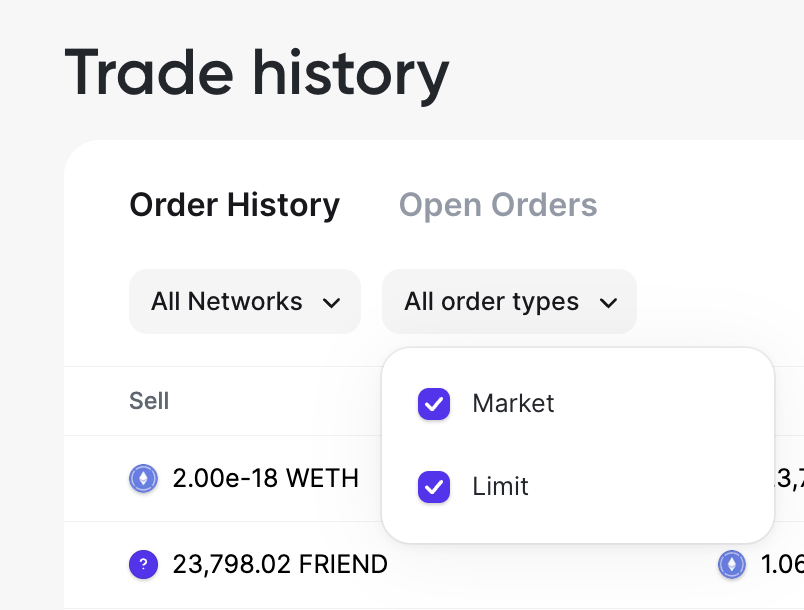The width and height of the screenshot is (804, 610).
Task: Click the Trade history page heading
Action: point(257,74)
